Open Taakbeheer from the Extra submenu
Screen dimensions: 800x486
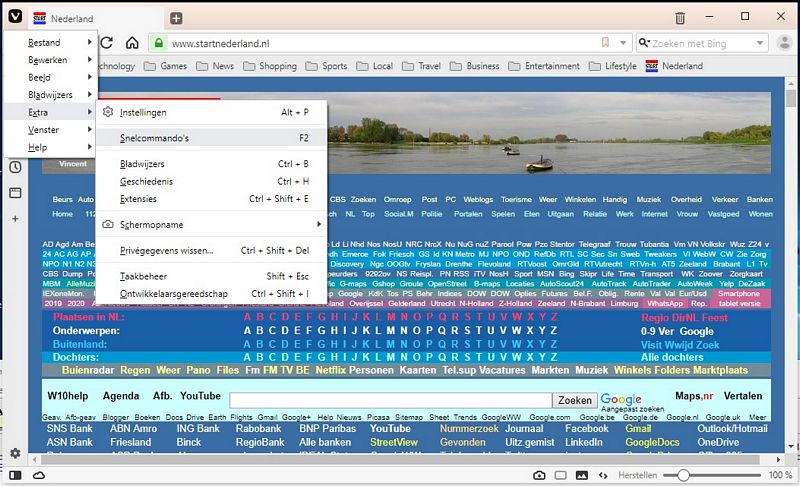pos(211,276)
